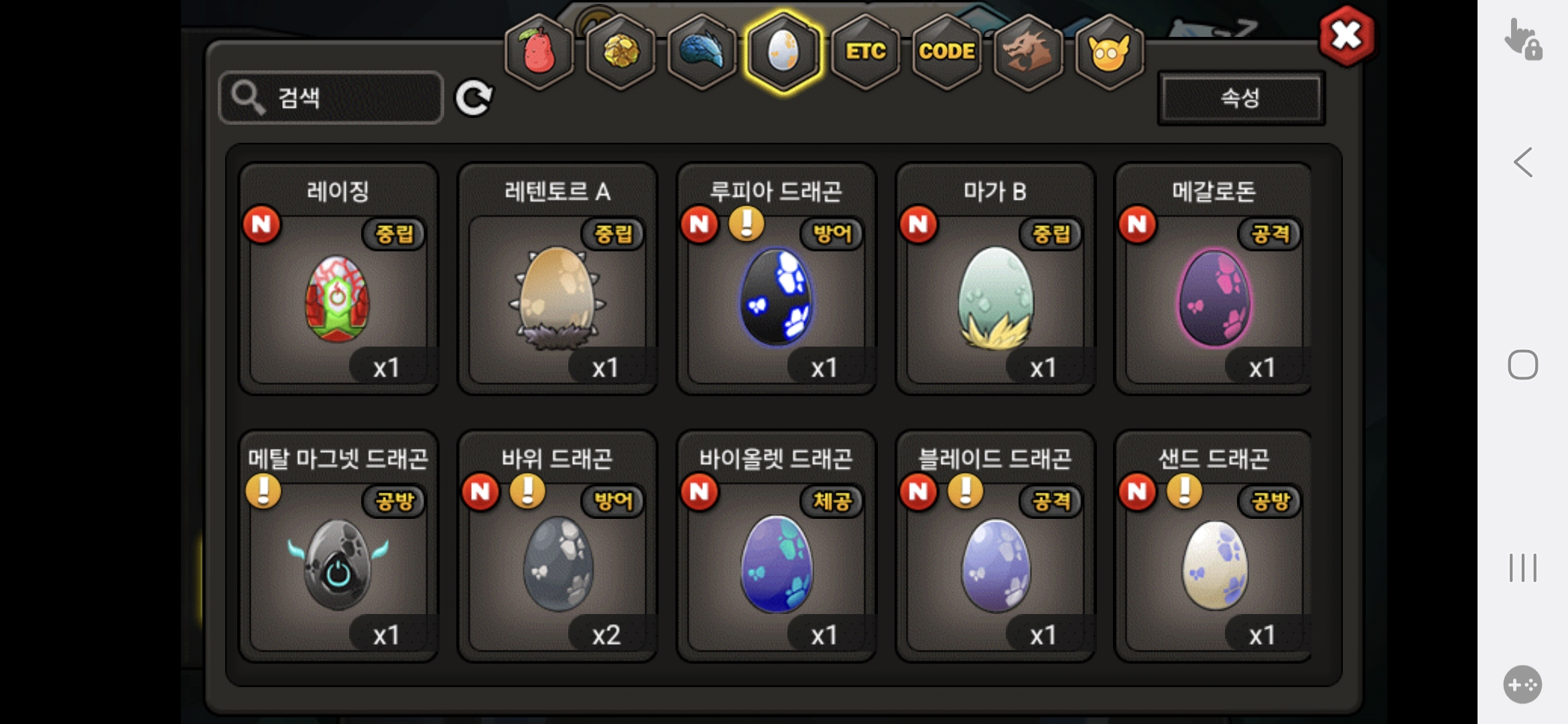Screen dimensions: 1568x724
Task: Select the gold nugget category icon
Action: pyautogui.click(x=621, y=52)
